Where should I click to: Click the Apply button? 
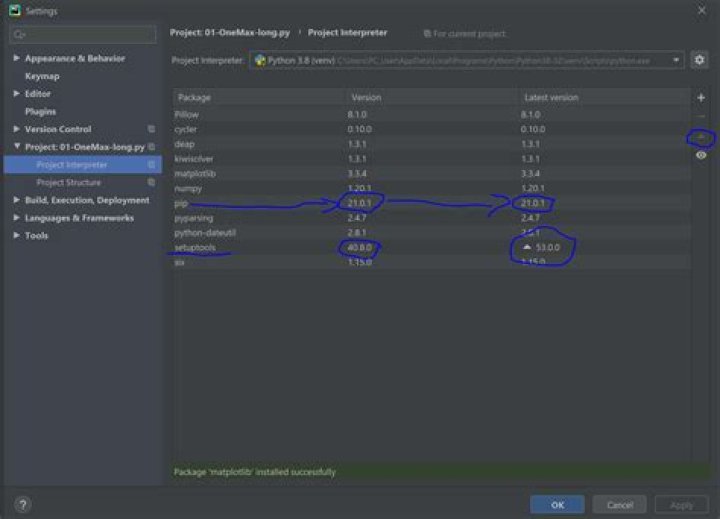pos(681,504)
